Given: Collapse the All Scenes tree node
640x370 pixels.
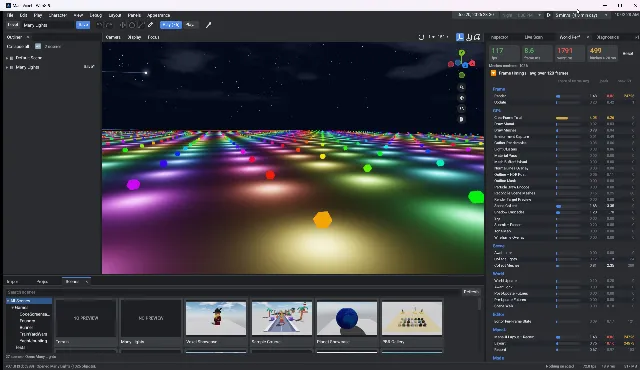Looking at the screenshot, I should point(8,301).
